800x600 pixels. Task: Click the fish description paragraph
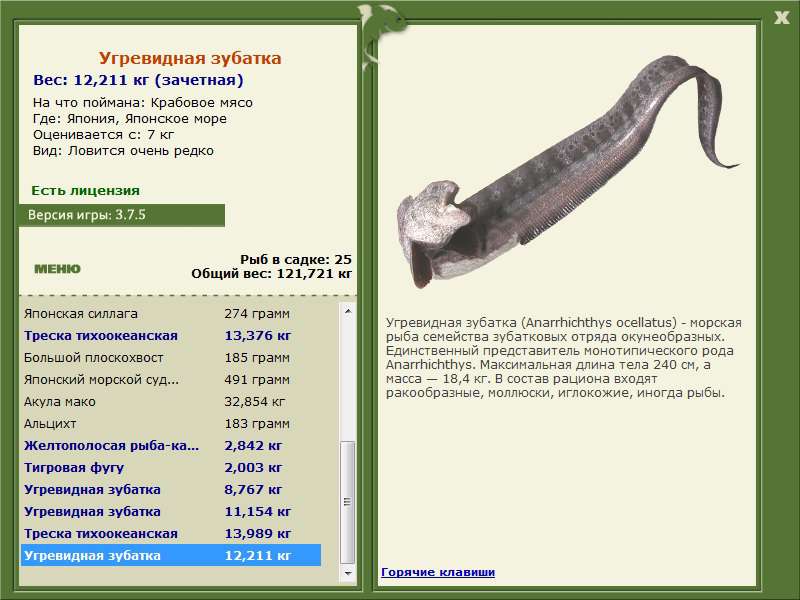point(564,358)
